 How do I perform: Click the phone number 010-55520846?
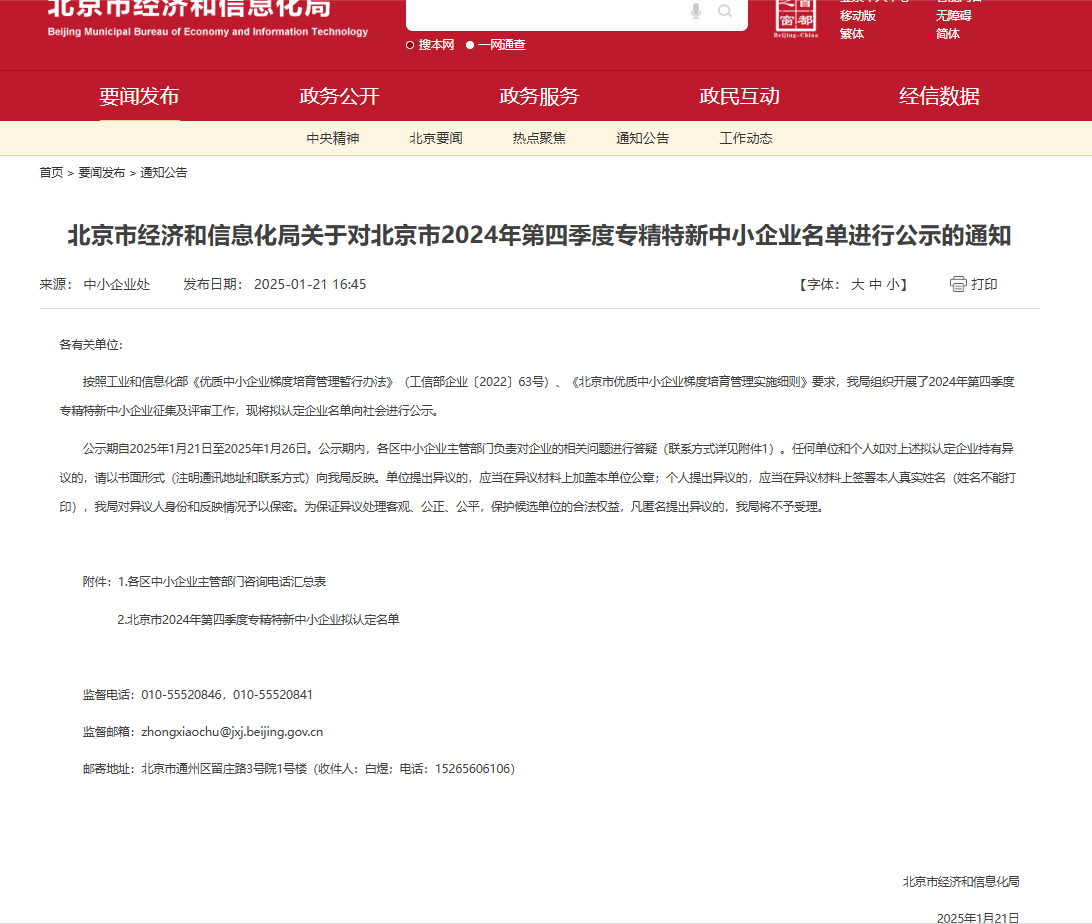(x=181, y=695)
